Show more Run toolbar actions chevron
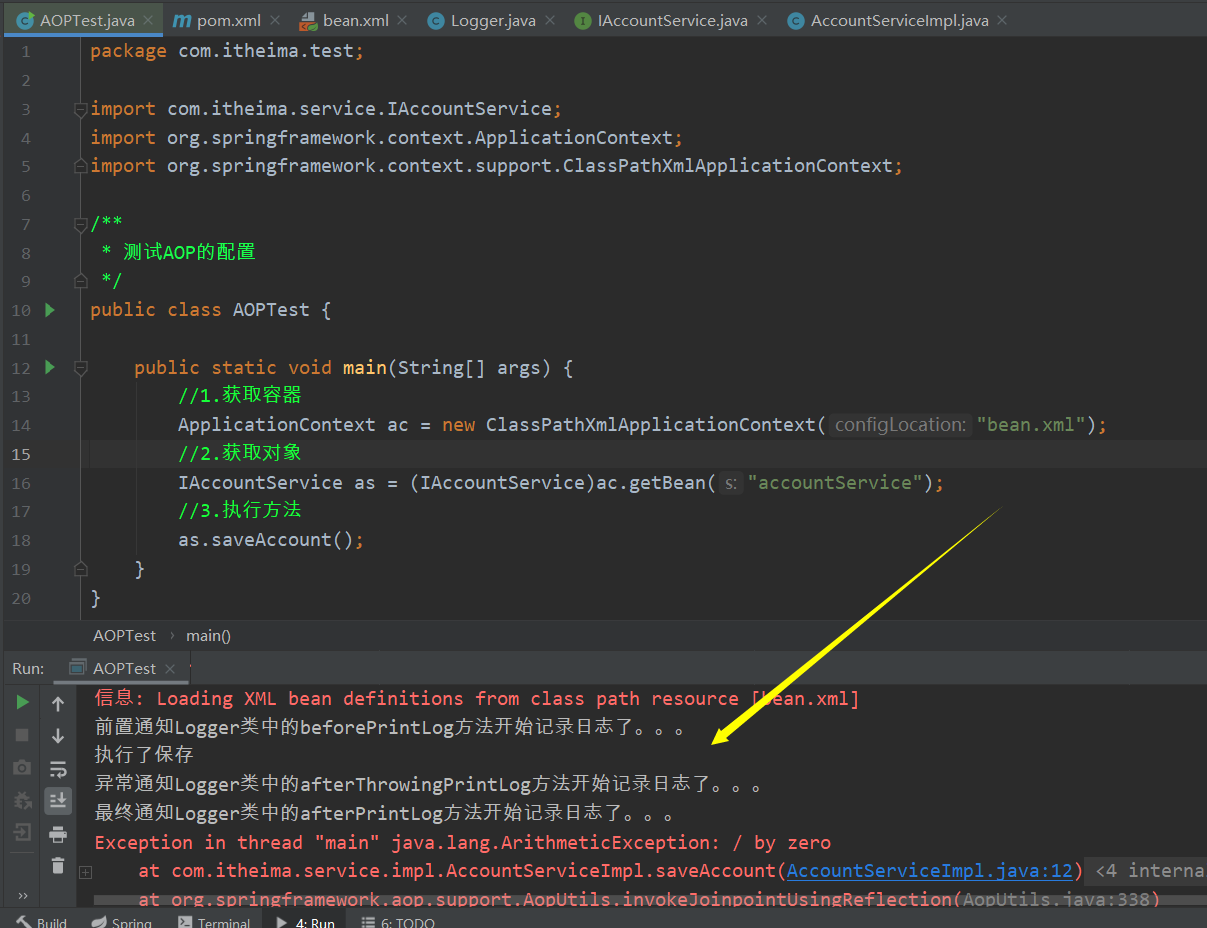This screenshot has width=1207, height=928. [22, 895]
